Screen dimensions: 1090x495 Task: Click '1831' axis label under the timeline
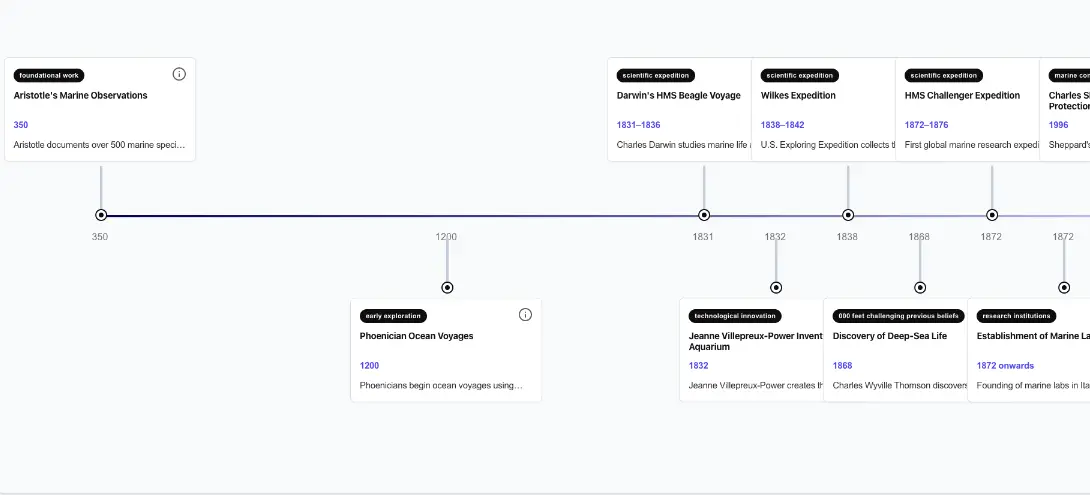point(703,236)
